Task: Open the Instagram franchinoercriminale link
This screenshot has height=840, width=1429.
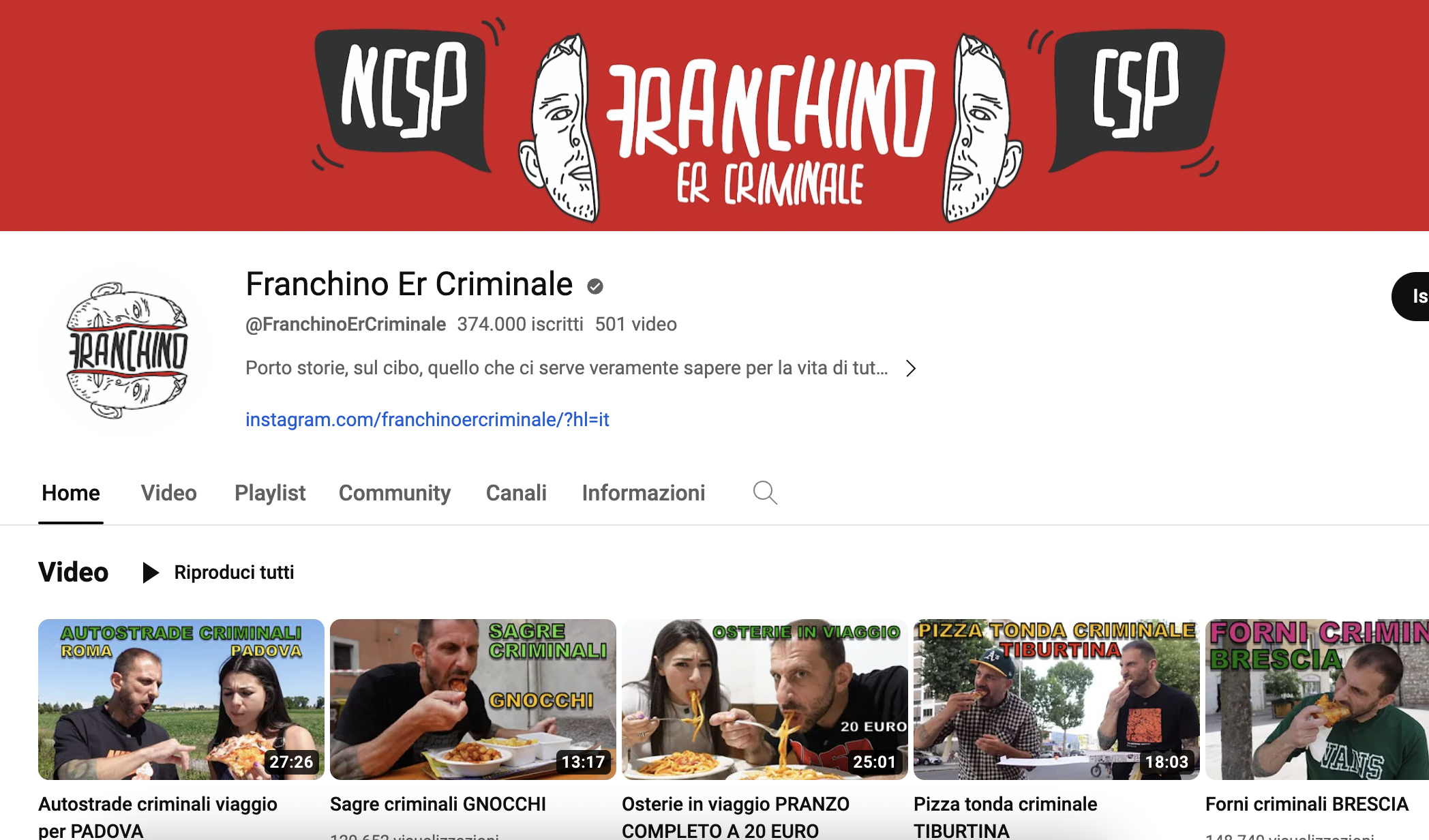Action: 427,419
